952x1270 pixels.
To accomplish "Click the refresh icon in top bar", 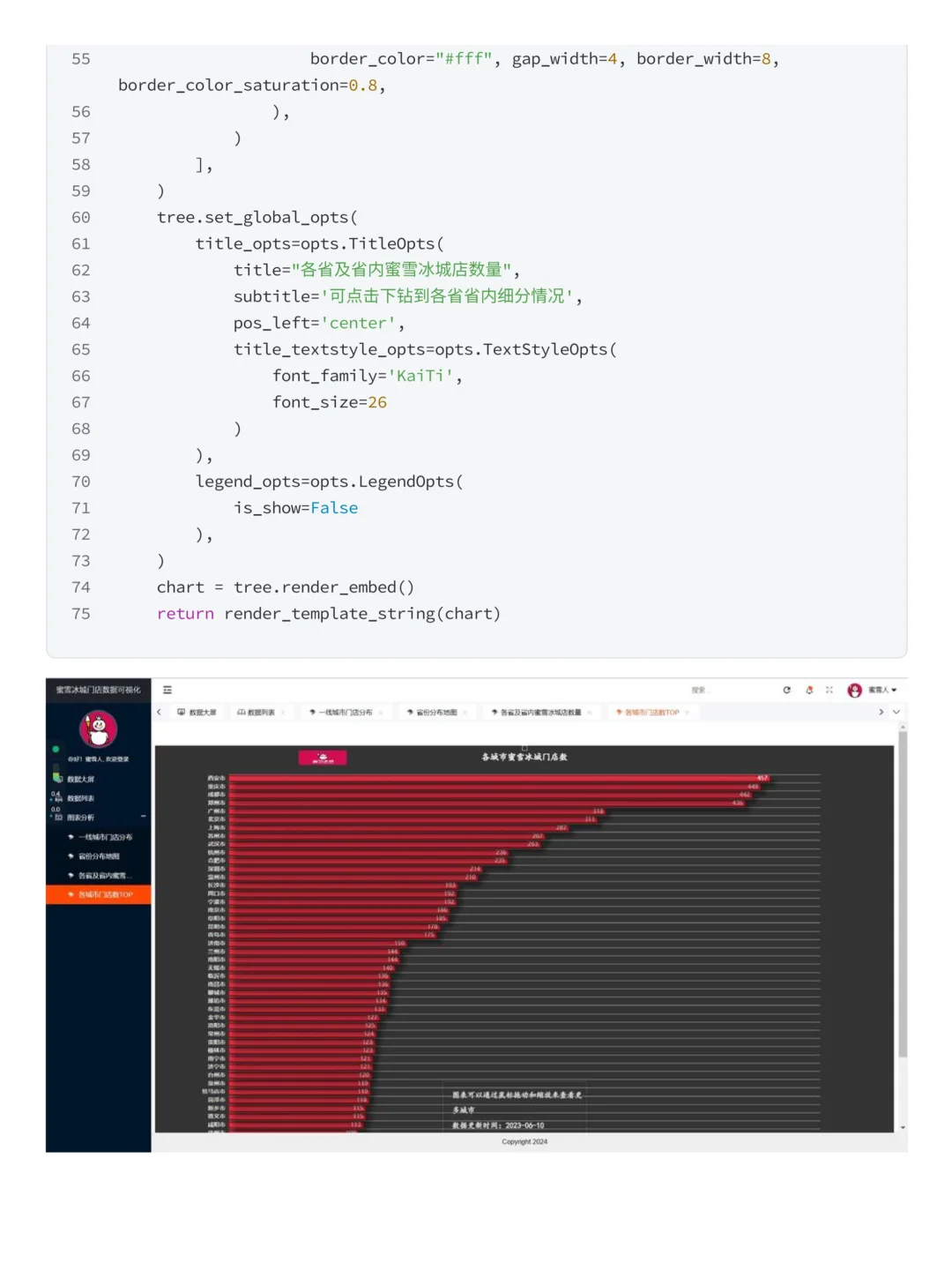I will click(786, 690).
